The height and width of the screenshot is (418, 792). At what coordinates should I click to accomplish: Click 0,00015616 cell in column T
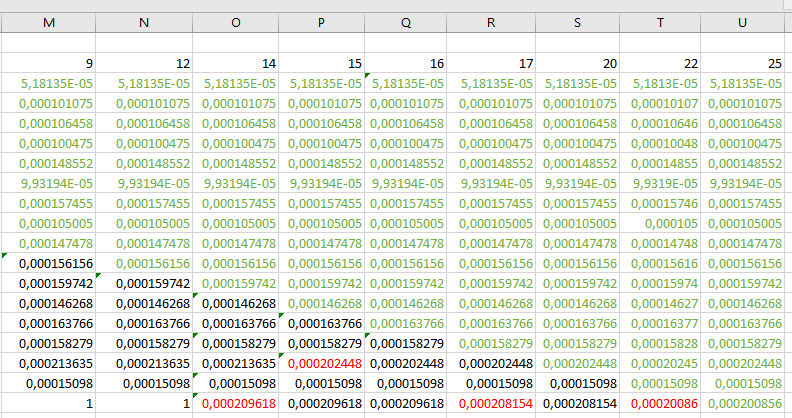(660, 264)
